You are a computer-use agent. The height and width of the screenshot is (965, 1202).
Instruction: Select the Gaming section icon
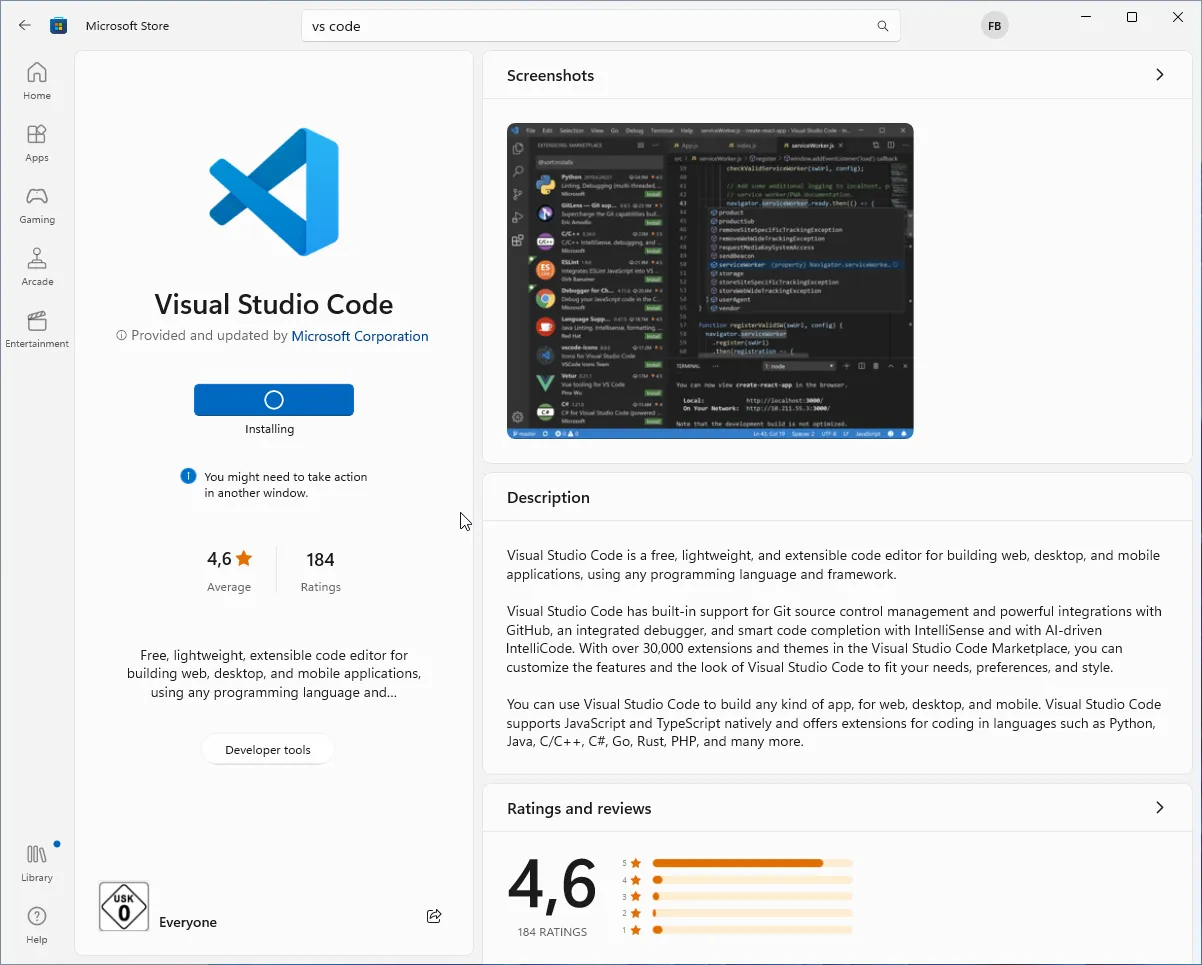point(37,203)
